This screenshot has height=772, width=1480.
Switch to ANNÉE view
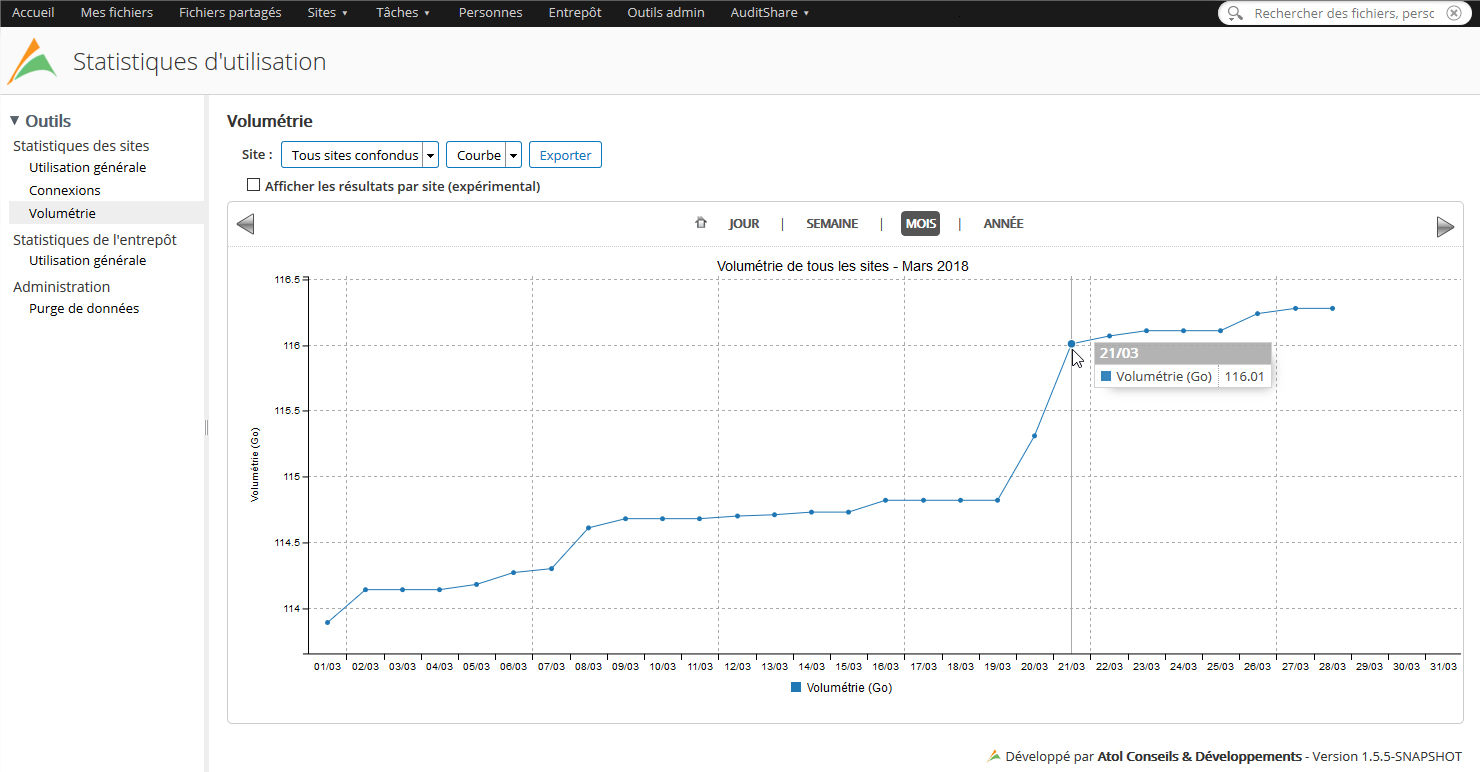[x=1003, y=224]
